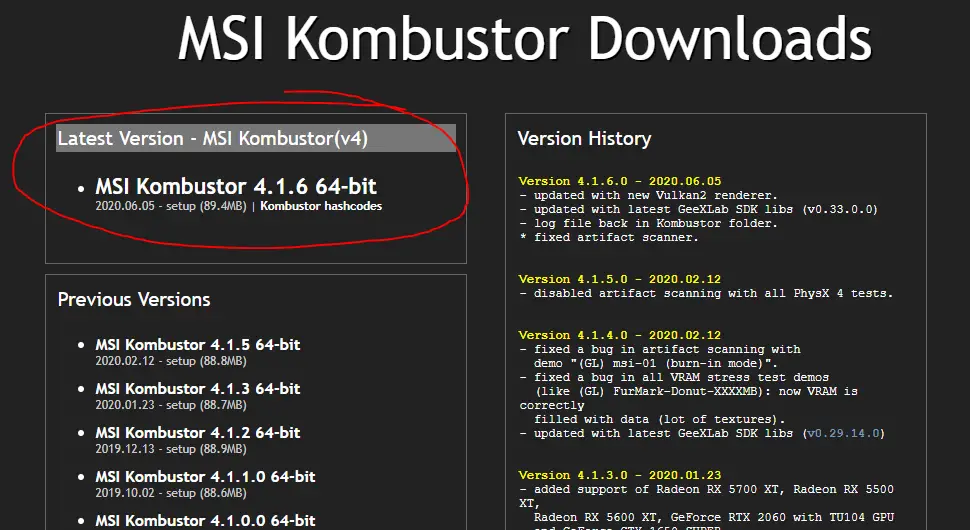Download MSI Kombustor 4.1.0.0 64-bit
Screen dimensions: 970x530
(x=205, y=520)
